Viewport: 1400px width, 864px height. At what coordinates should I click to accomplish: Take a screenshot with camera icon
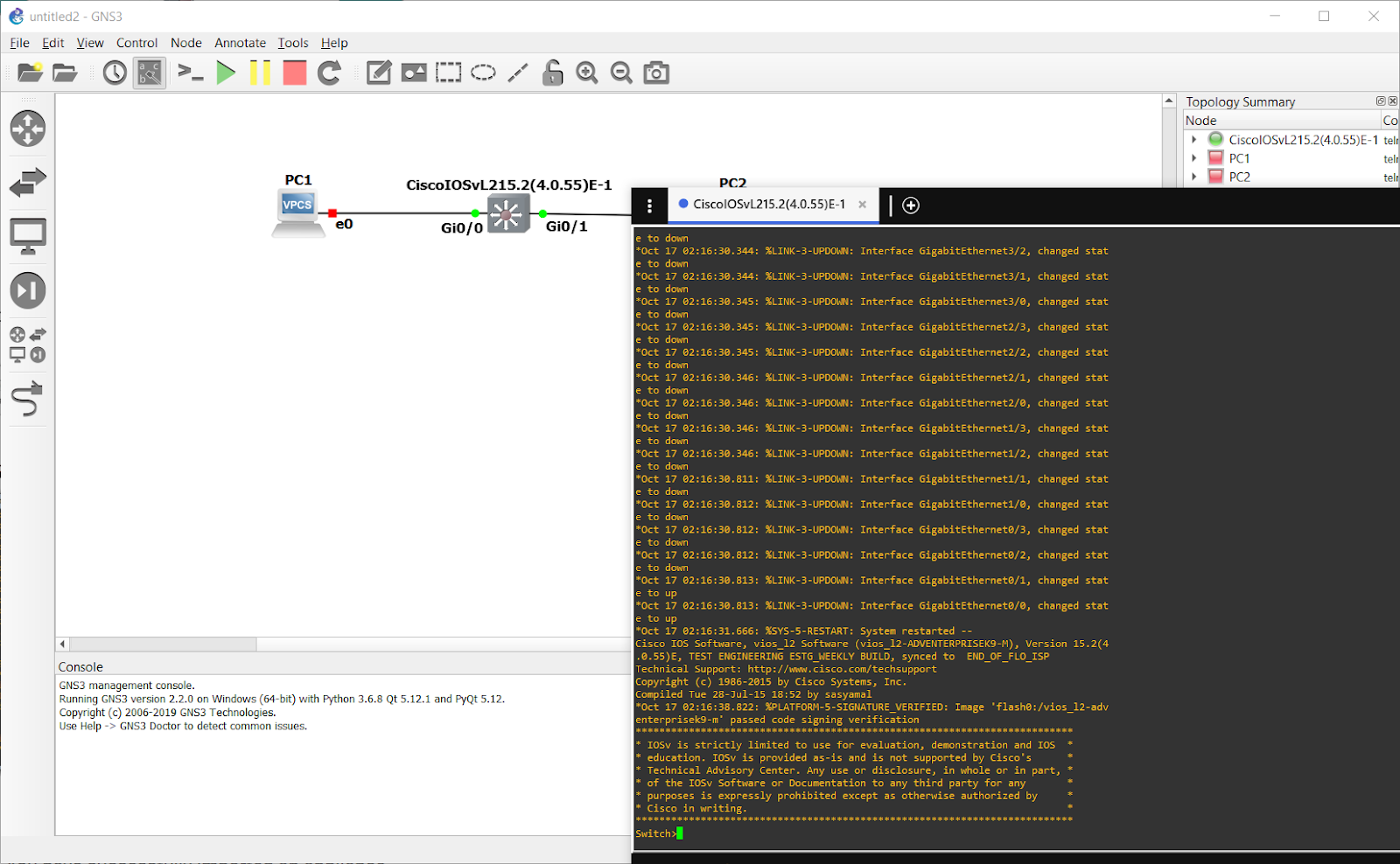tap(656, 73)
